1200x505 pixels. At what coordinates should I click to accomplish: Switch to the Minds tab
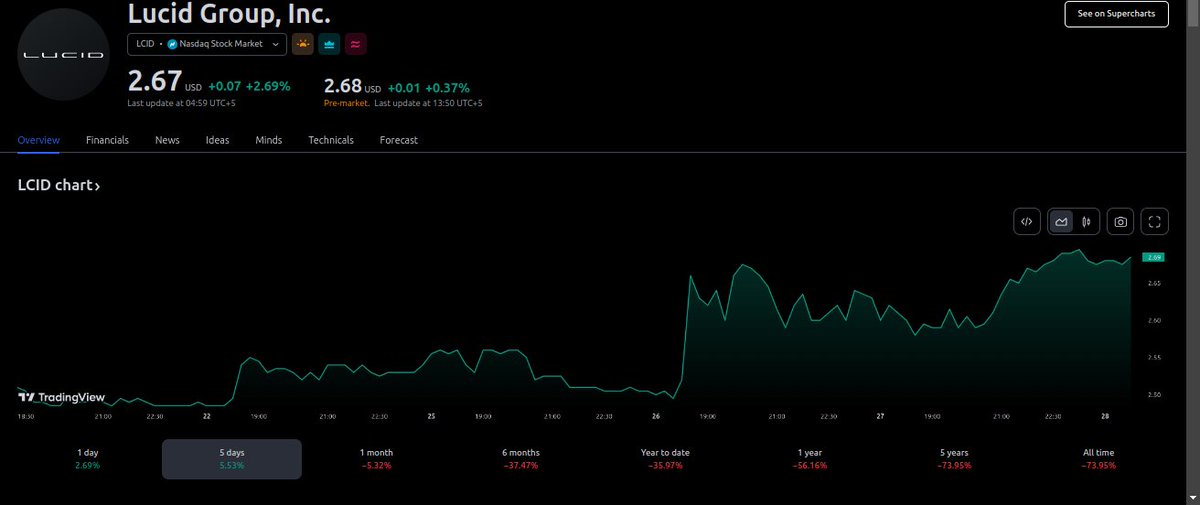tap(268, 140)
